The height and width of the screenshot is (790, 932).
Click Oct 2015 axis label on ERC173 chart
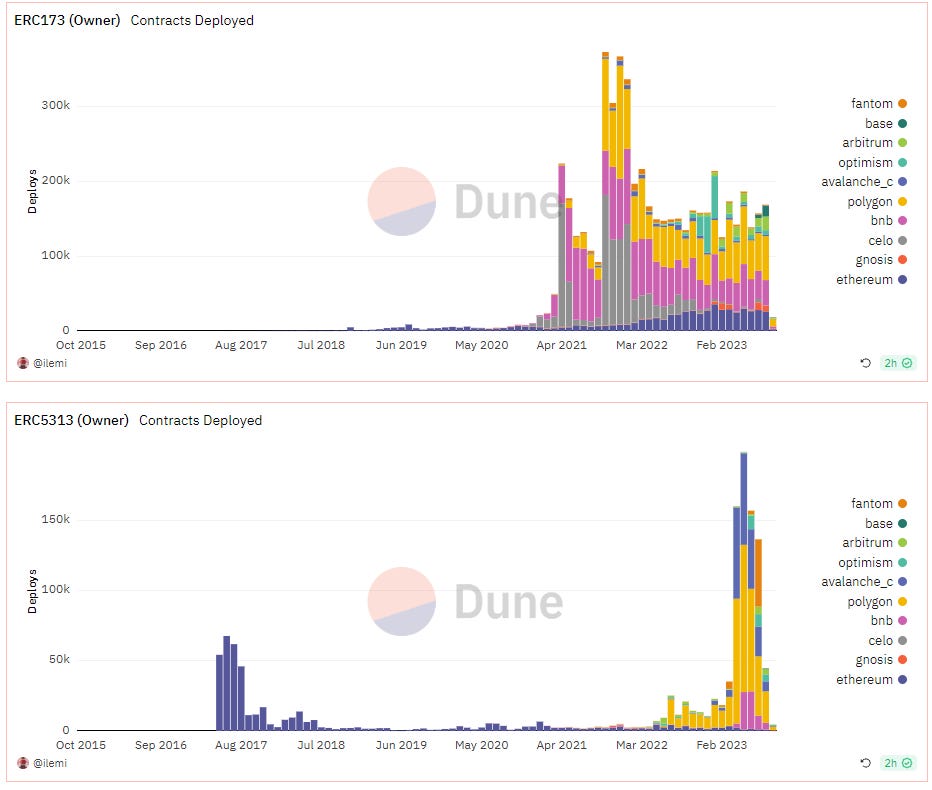(81, 345)
